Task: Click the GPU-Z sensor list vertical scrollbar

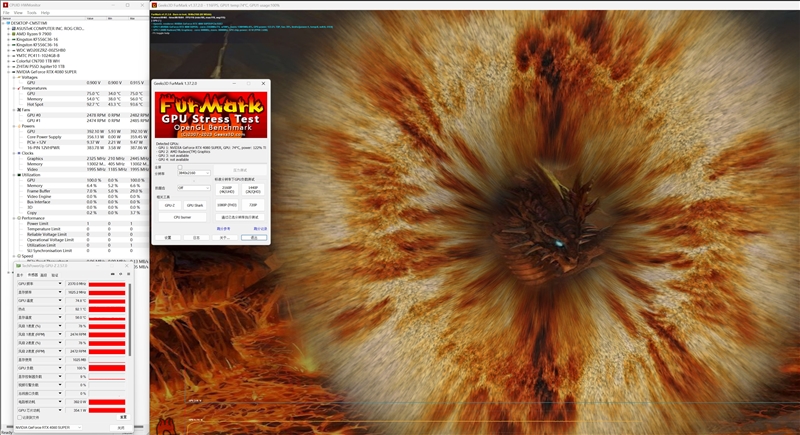Action: (x=130, y=319)
